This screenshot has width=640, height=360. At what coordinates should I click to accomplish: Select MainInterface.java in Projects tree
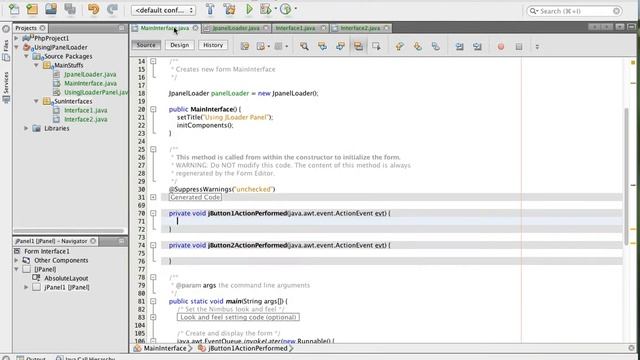coord(90,83)
